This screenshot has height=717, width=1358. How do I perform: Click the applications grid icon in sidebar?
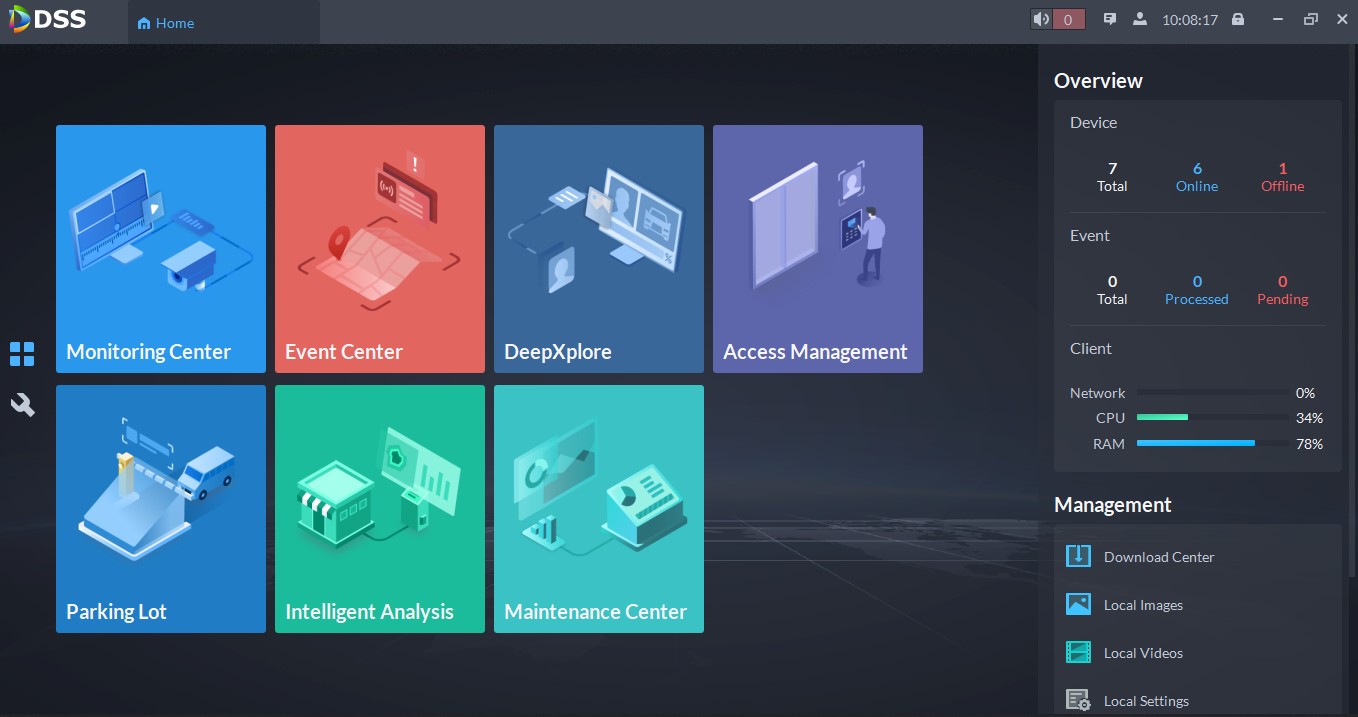click(x=22, y=354)
